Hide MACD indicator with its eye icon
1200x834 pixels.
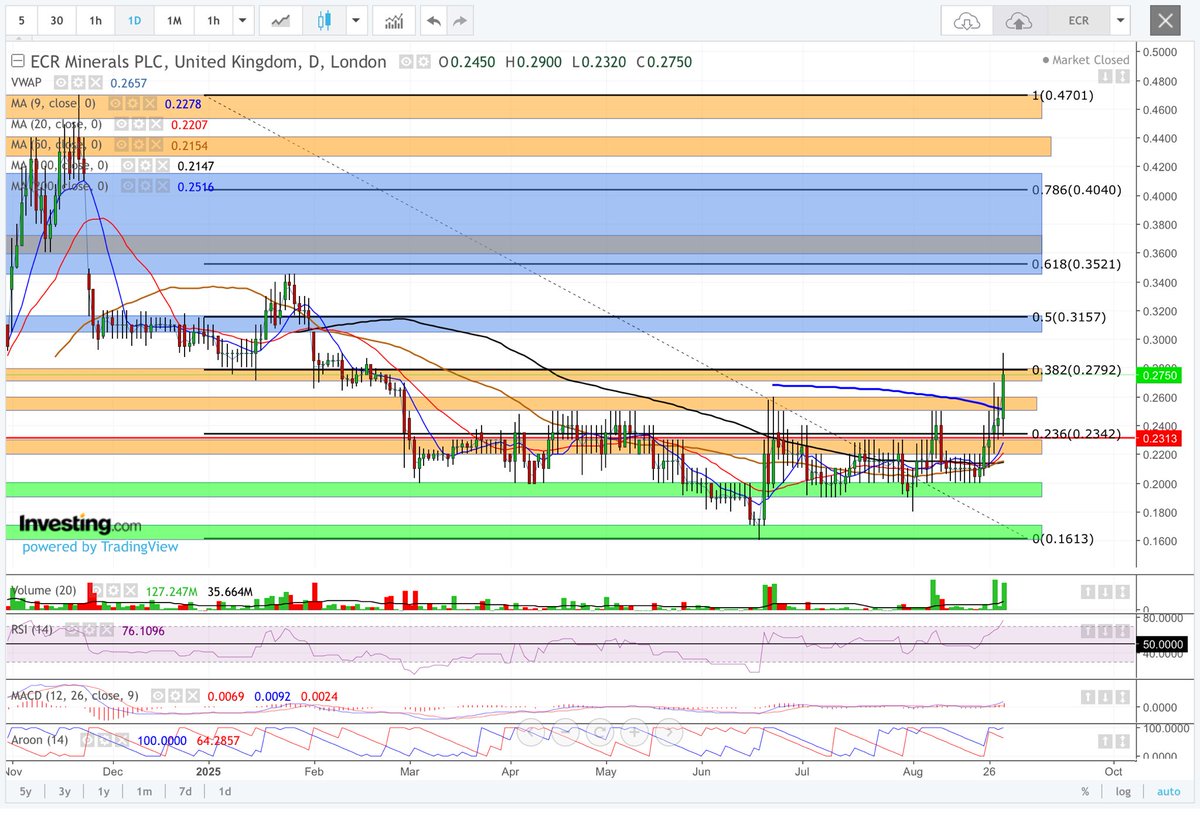(x=158, y=696)
